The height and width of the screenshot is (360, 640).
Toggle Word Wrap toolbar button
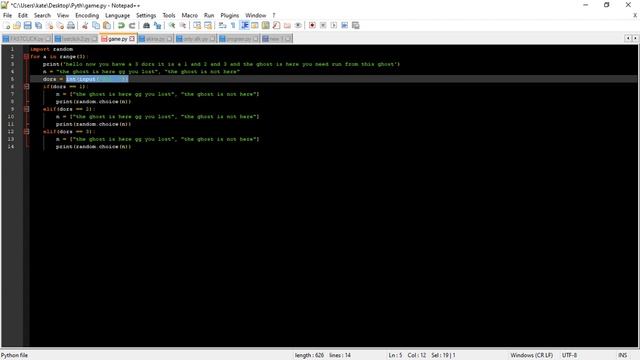tap(222, 25)
